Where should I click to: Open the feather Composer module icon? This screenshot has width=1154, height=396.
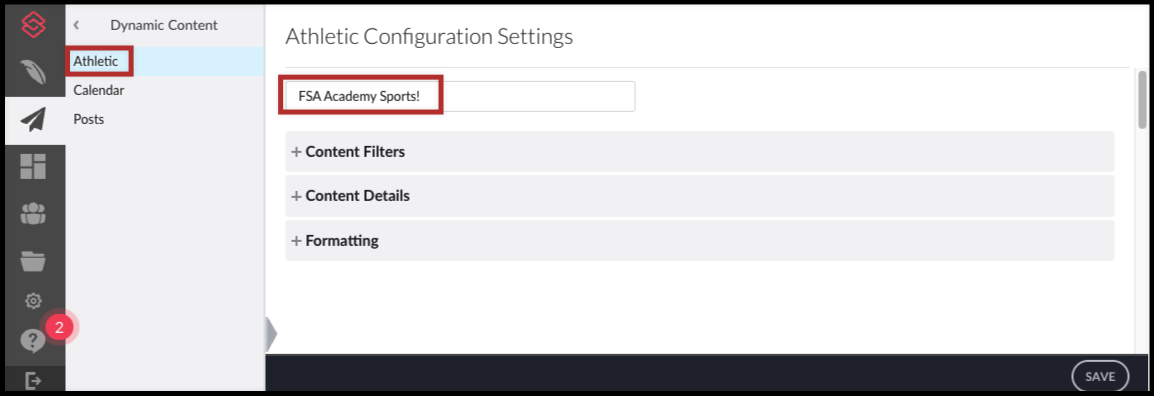coord(33,71)
